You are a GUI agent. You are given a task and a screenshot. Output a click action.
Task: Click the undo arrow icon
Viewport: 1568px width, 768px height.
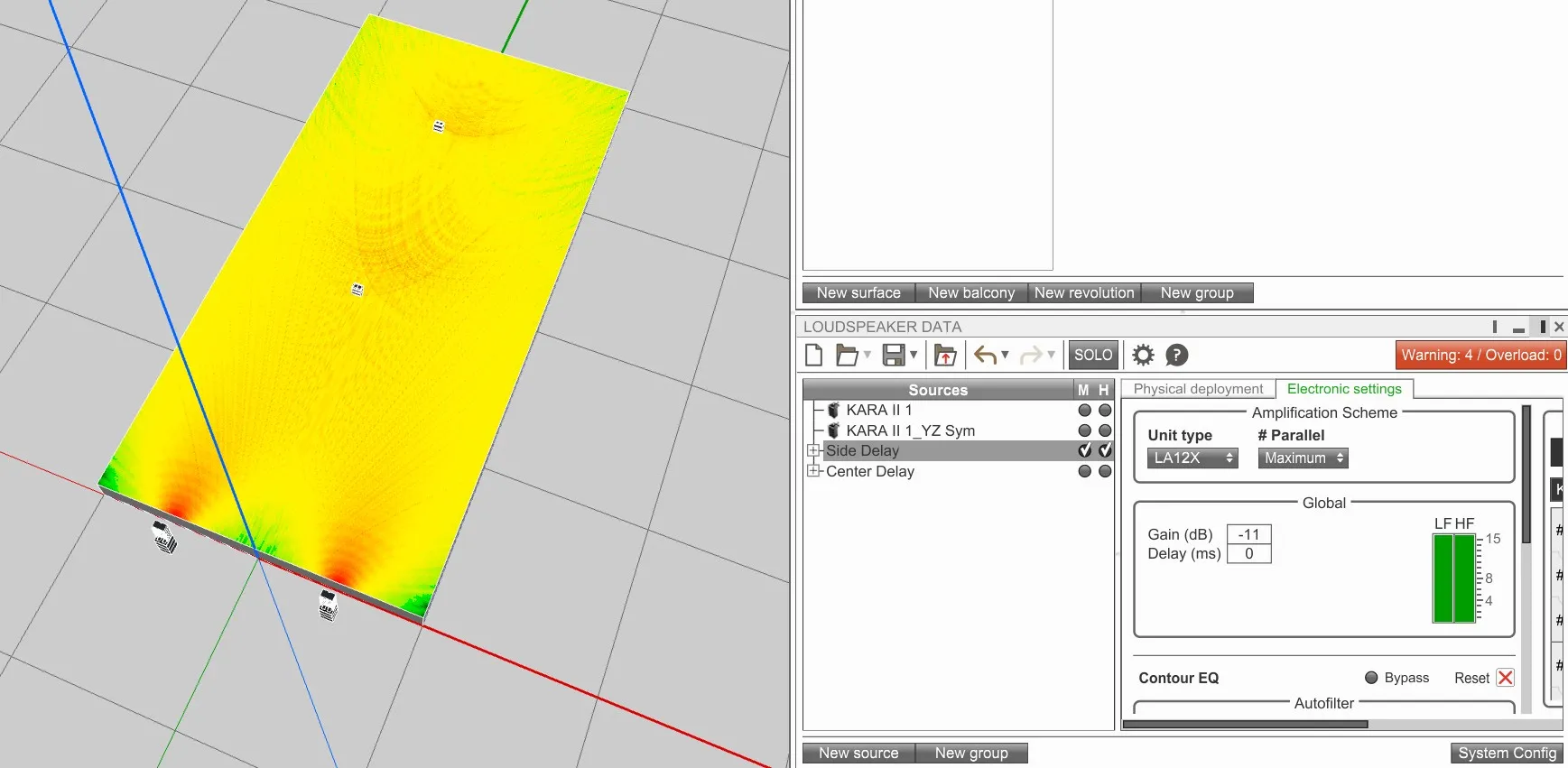pos(985,356)
